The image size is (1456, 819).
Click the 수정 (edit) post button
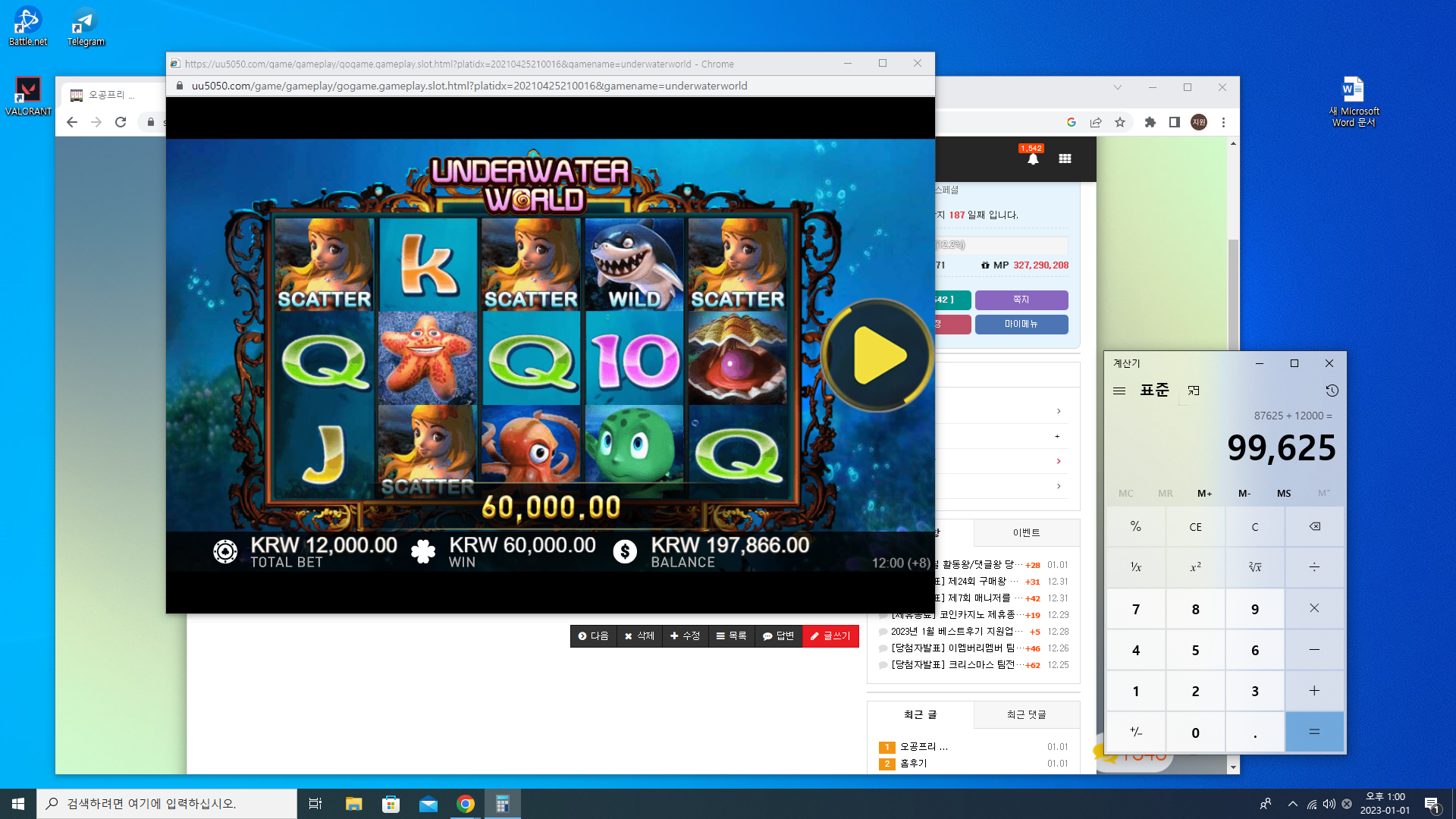click(x=686, y=636)
